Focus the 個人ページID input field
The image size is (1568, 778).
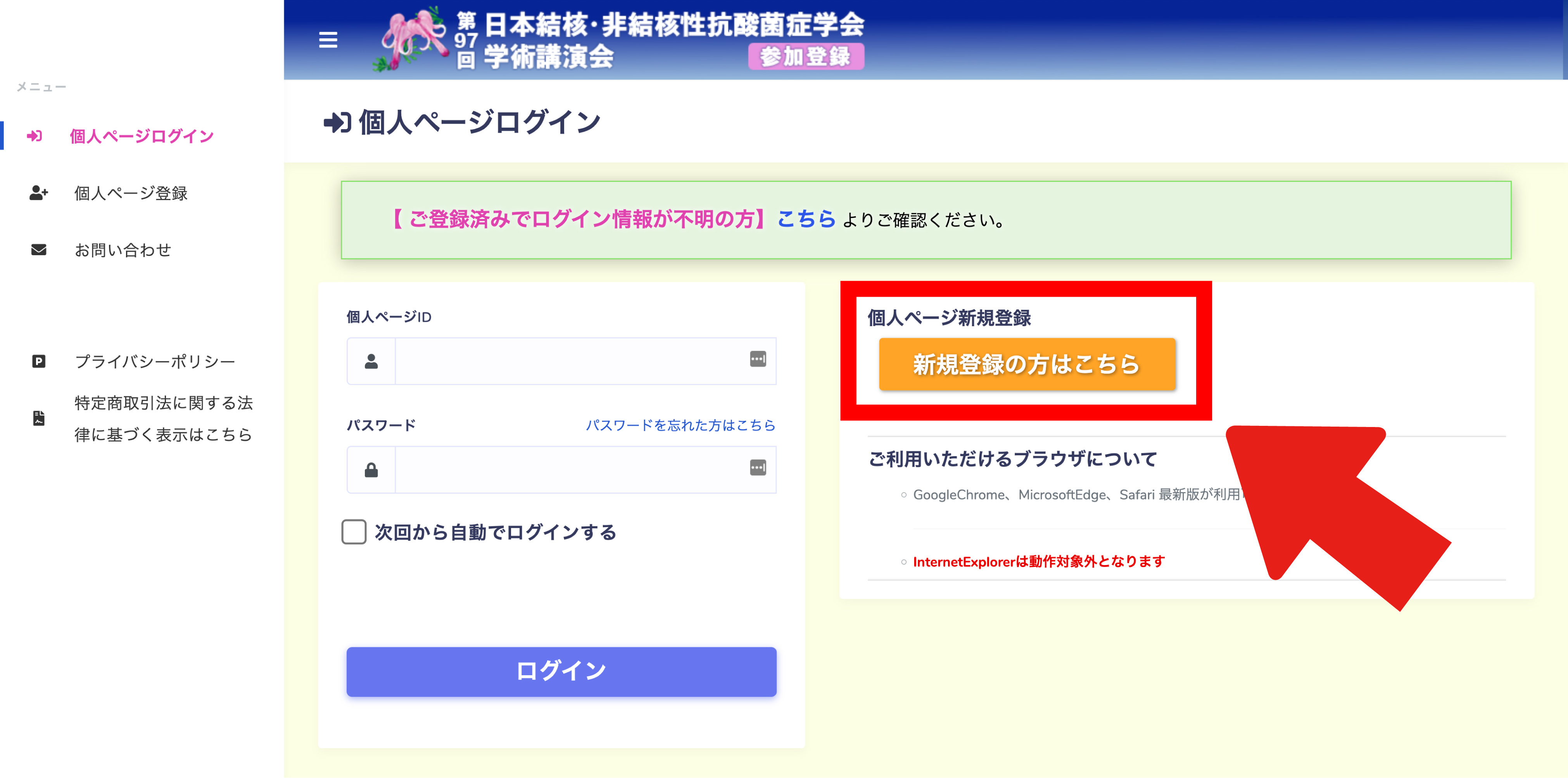585,361
